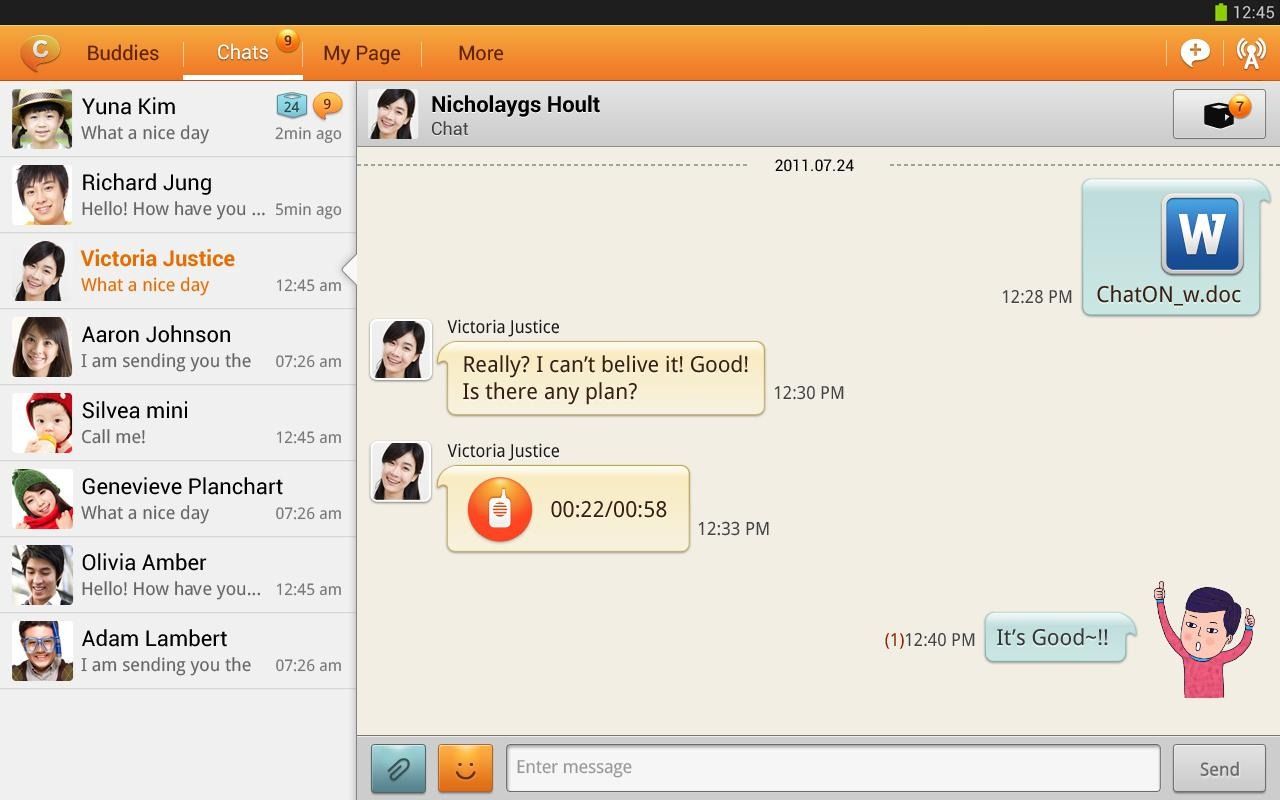Select Victoria Justice's profile thumbnail
This screenshot has height=800, width=1280.
400,349
